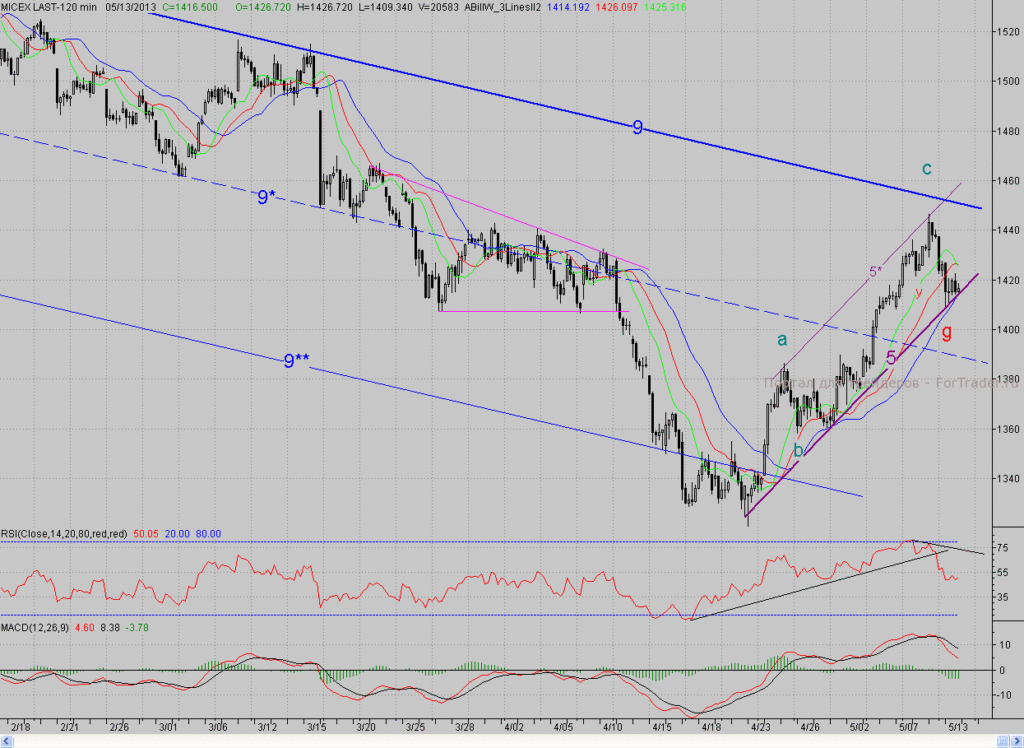
Task: Click the MICEX LAST-120 min chart title
Action: point(48,7)
